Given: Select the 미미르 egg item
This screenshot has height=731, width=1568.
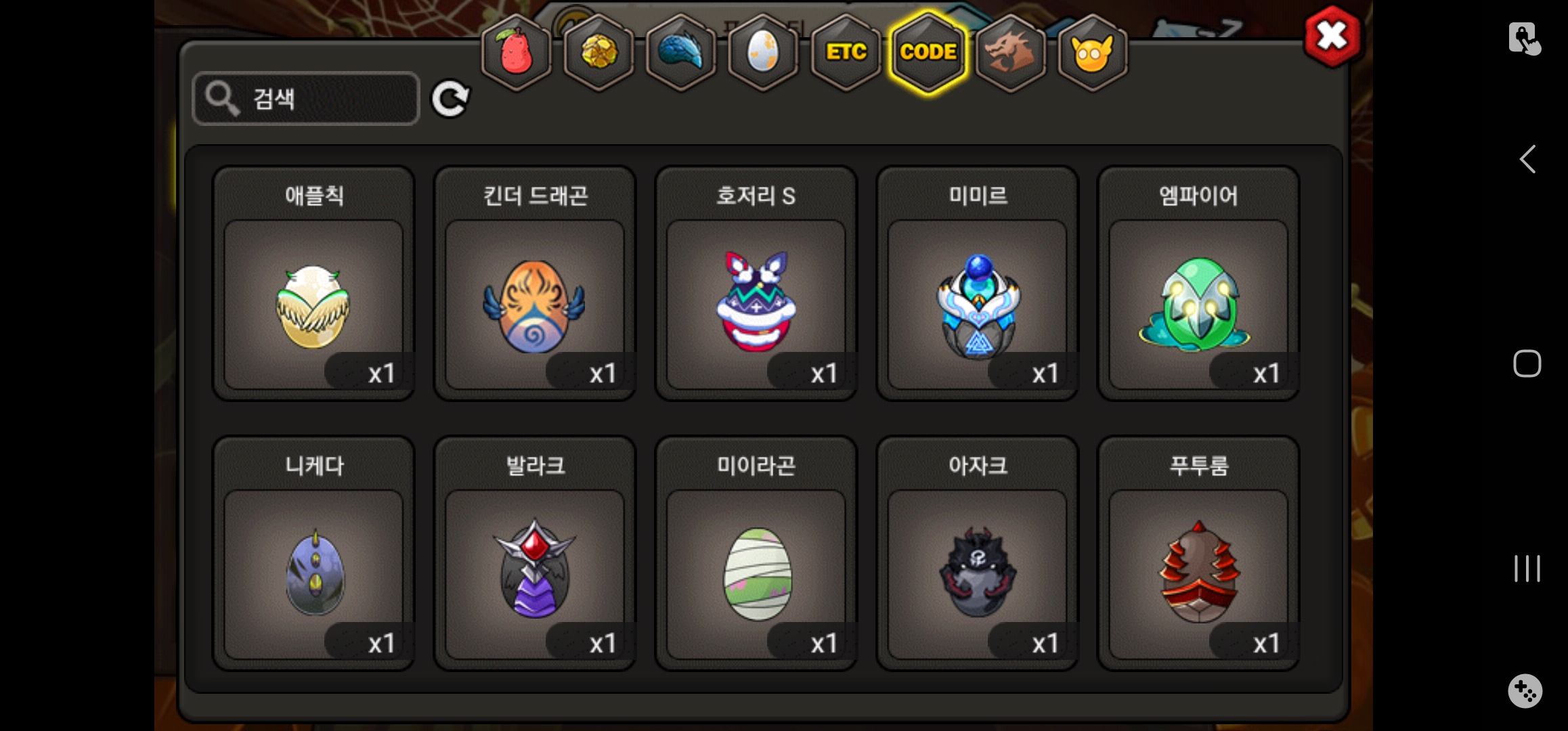Looking at the screenshot, I should pyautogui.click(x=978, y=284).
